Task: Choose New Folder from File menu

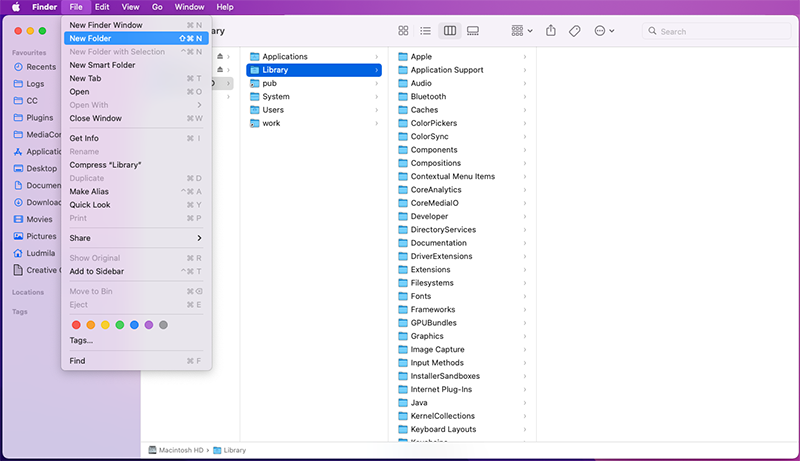Action: click(x=136, y=38)
